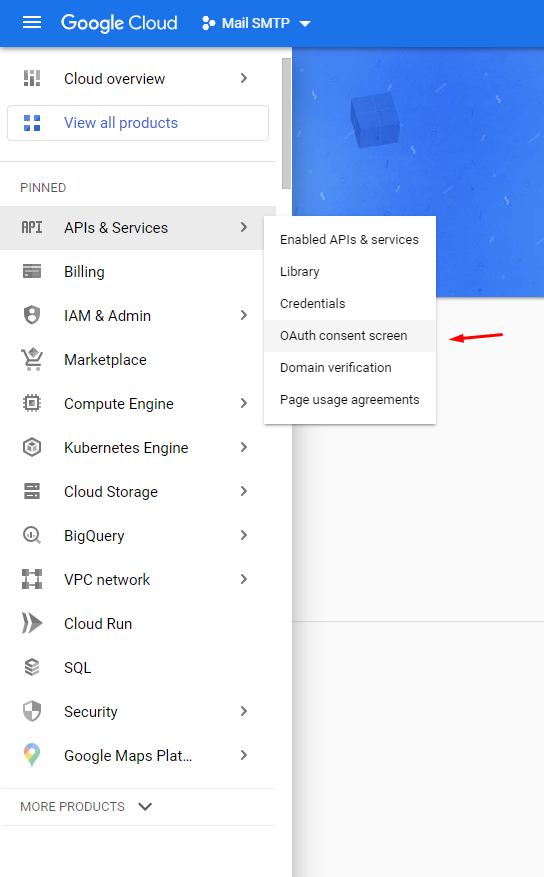Expand the MORE PRODUCTS section
Viewport: 544px width, 877px height.
pyautogui.click(x=86, y=807)
